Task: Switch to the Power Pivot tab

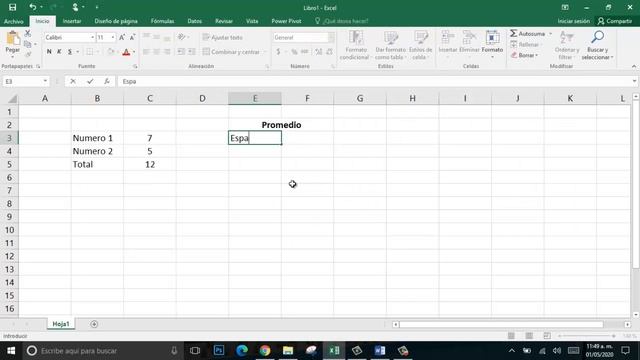Action: click(287, 21)
